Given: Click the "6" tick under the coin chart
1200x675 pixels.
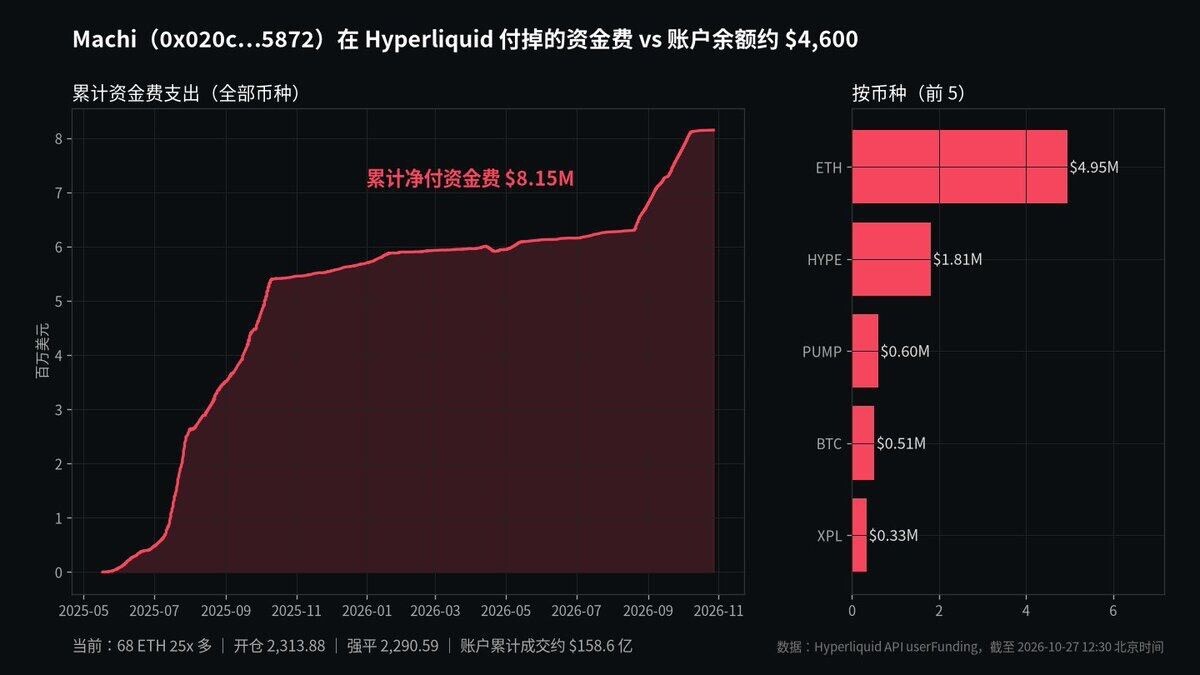Looking at the screenshot, I should 1113,609.
